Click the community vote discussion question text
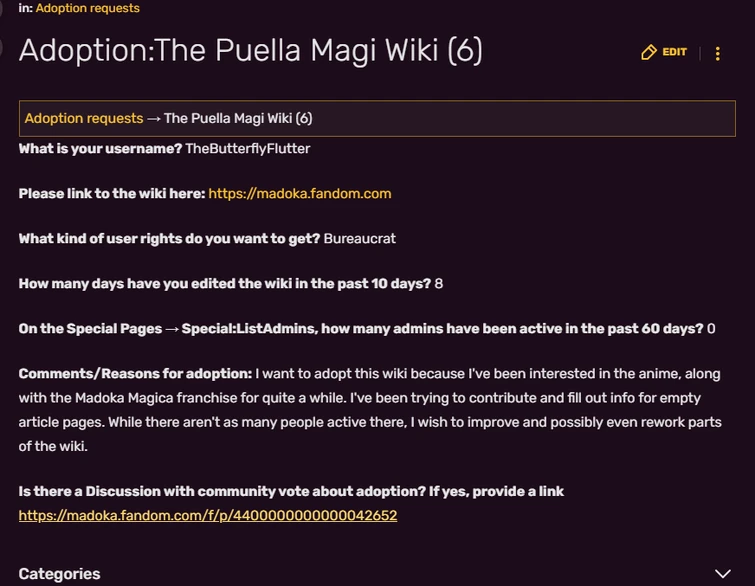 click(291, 491)
